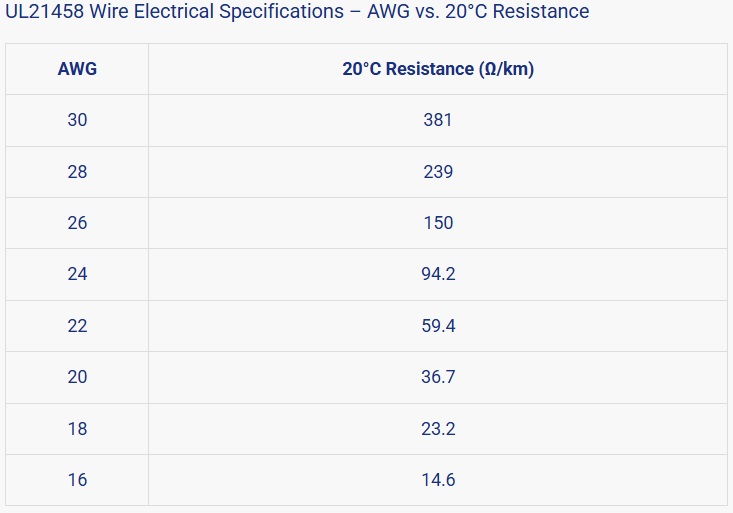Select the AWG 24 cell
This screenshot has height=513, width=733.
tap(77, 274)
